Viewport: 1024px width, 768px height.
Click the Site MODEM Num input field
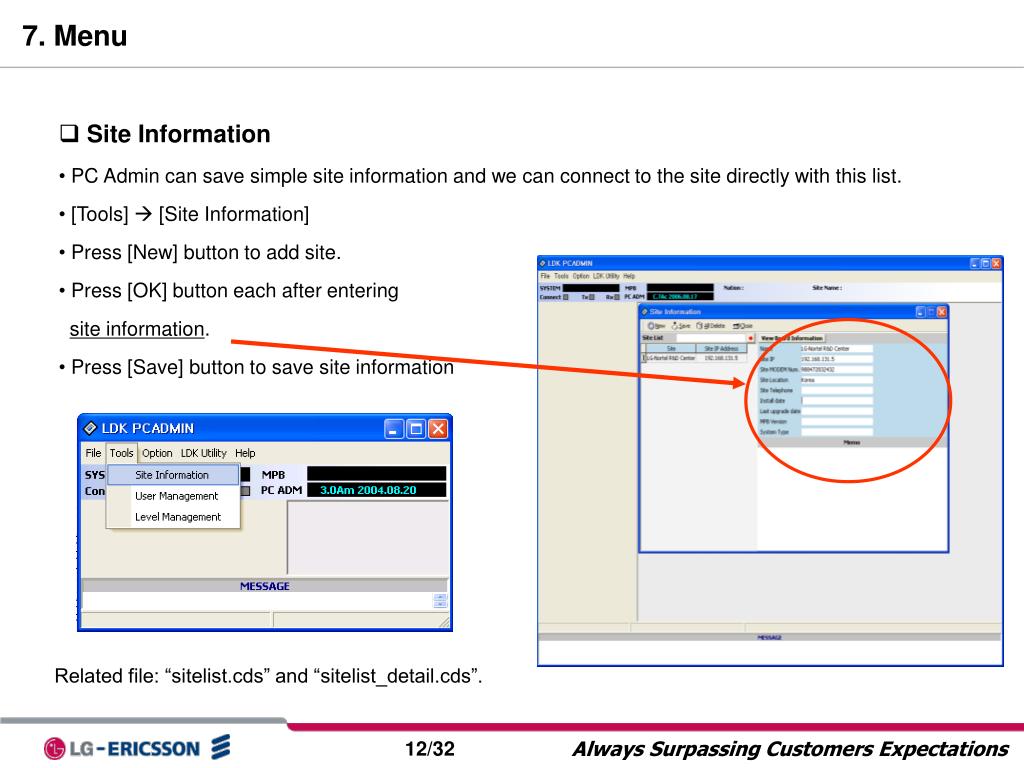point(837,370)
